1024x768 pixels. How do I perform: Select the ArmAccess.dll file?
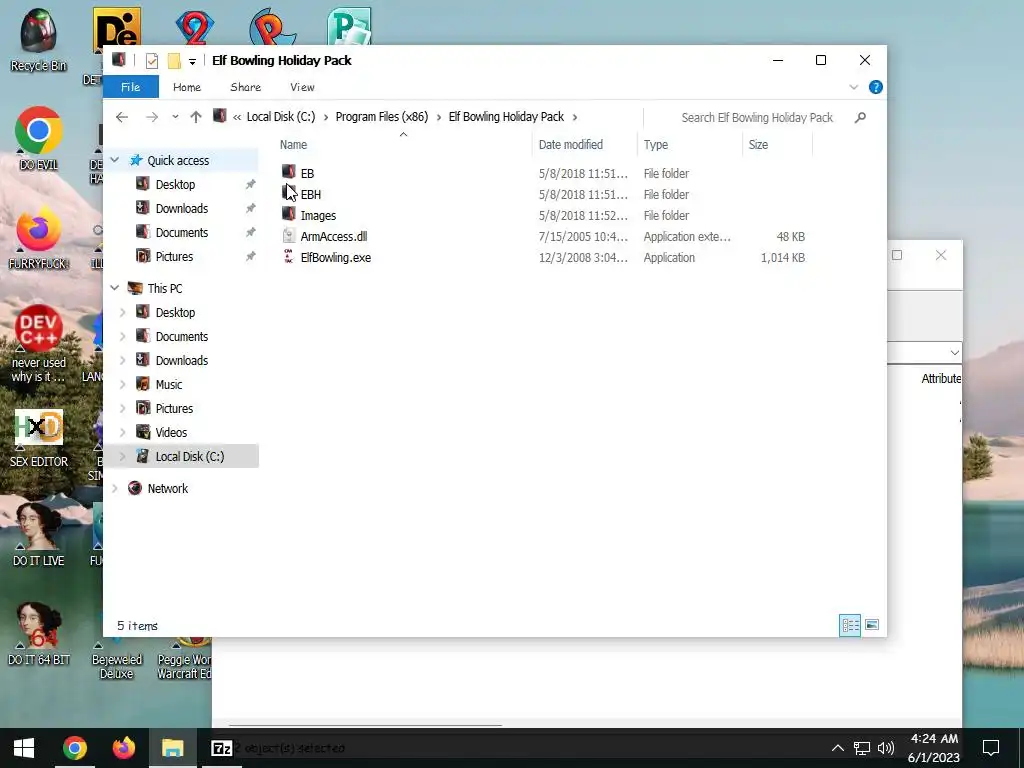[x=333, y=236]
